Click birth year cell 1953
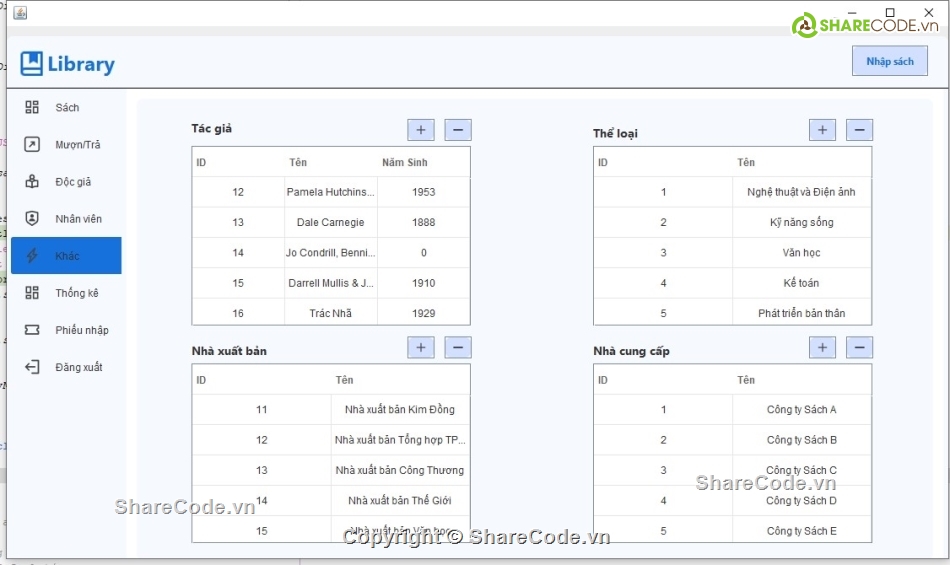 click(424, 192)
